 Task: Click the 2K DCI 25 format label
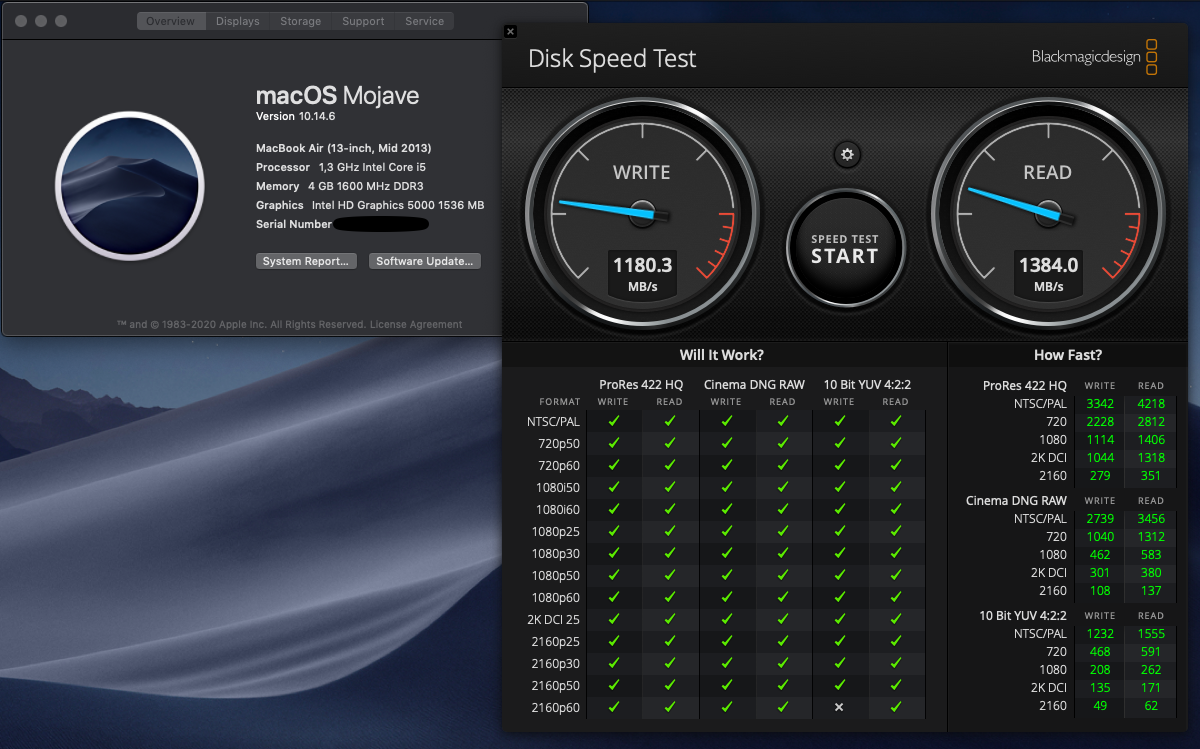coord(554,620)
